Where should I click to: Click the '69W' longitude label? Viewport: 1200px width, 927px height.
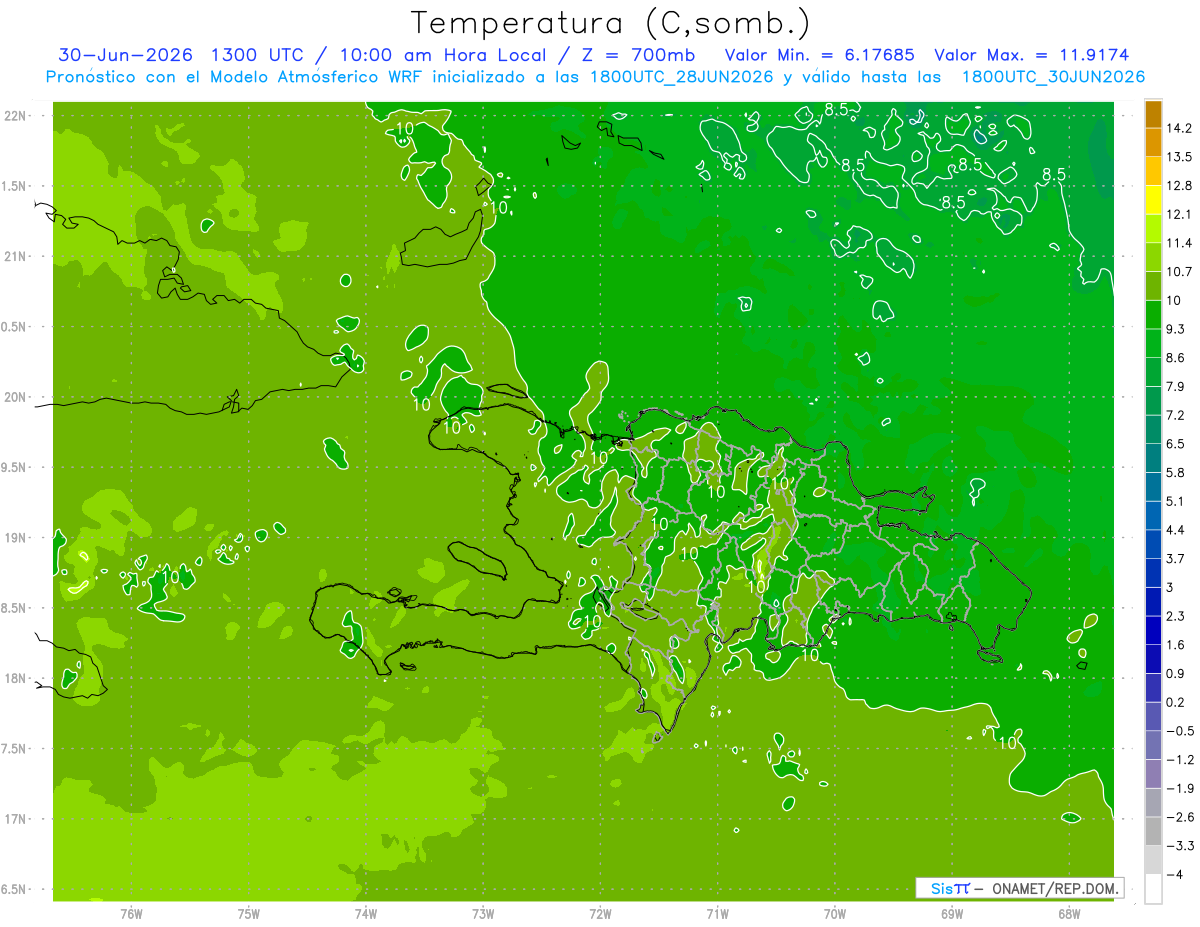952,913
